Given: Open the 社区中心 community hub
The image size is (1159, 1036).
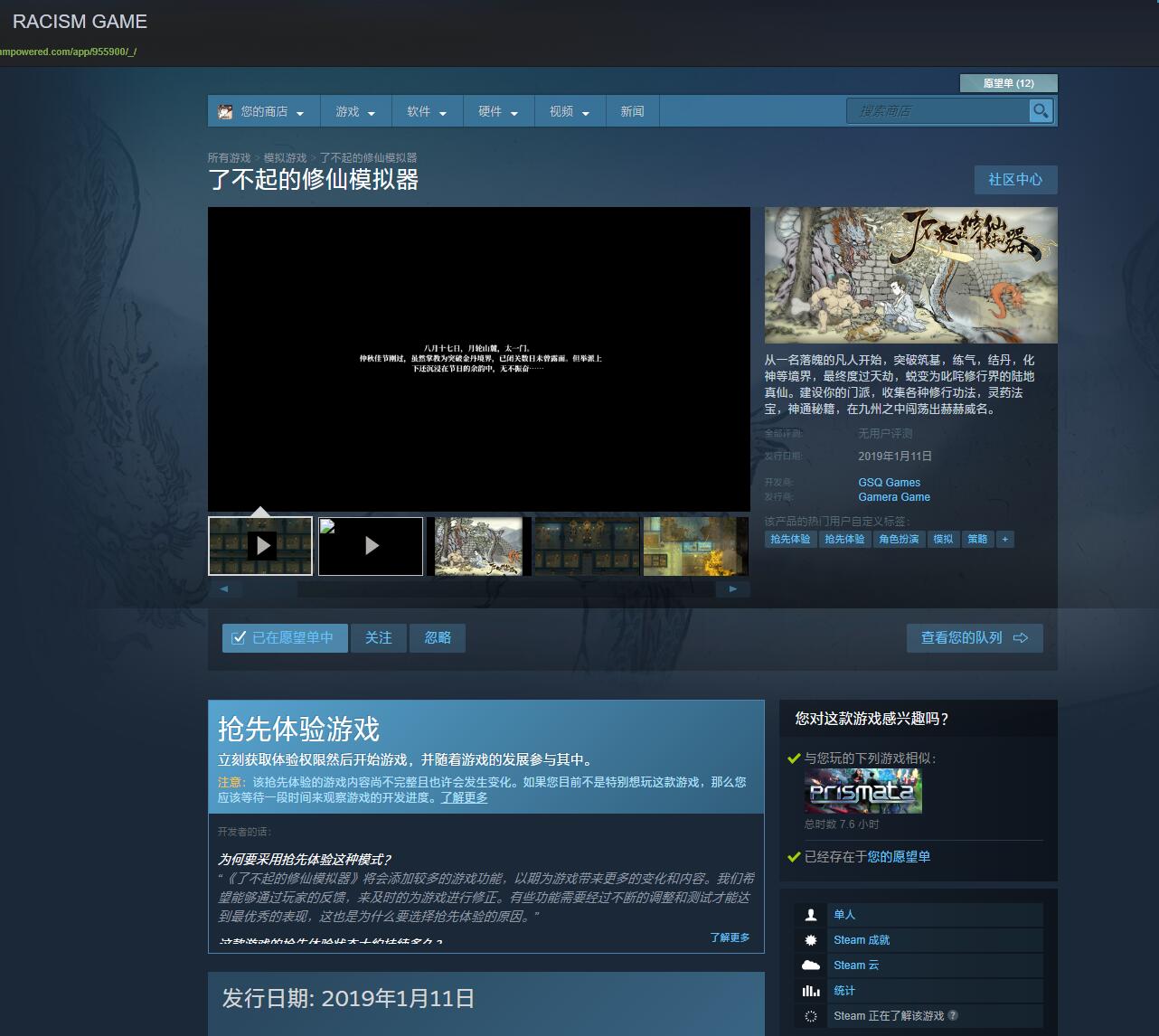Looking at the screenshot, I should click(1015, 179).
